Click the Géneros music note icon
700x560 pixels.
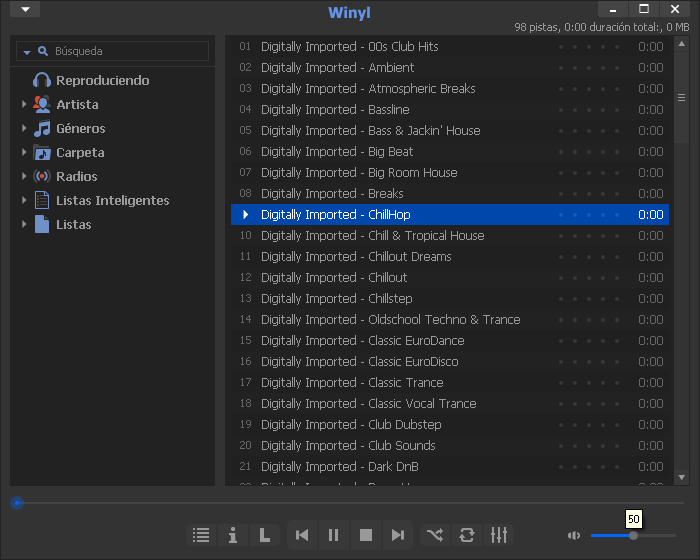42,129
